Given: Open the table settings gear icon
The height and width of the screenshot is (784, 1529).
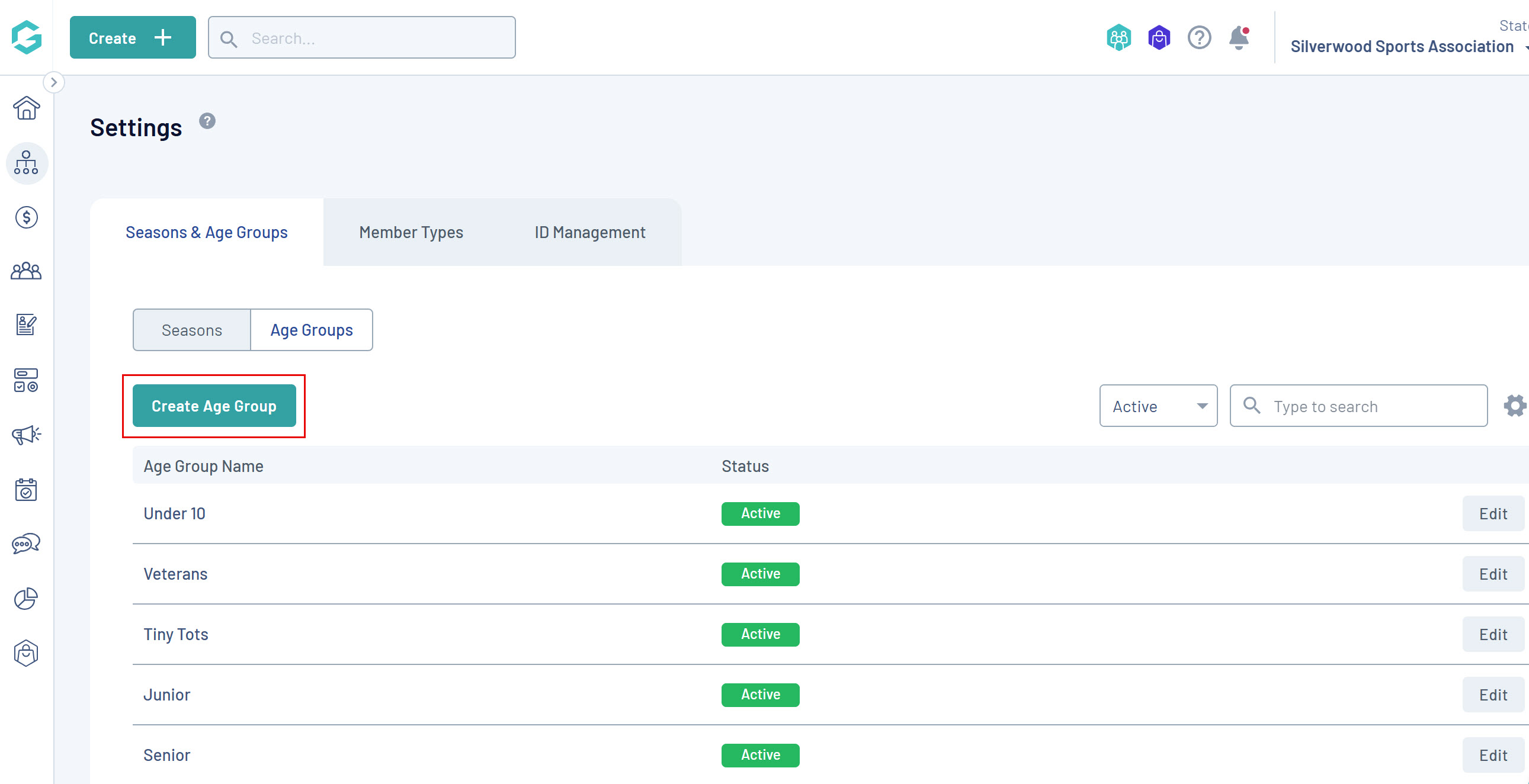Looking at the screenshot, I should [x=1514, y=406].
